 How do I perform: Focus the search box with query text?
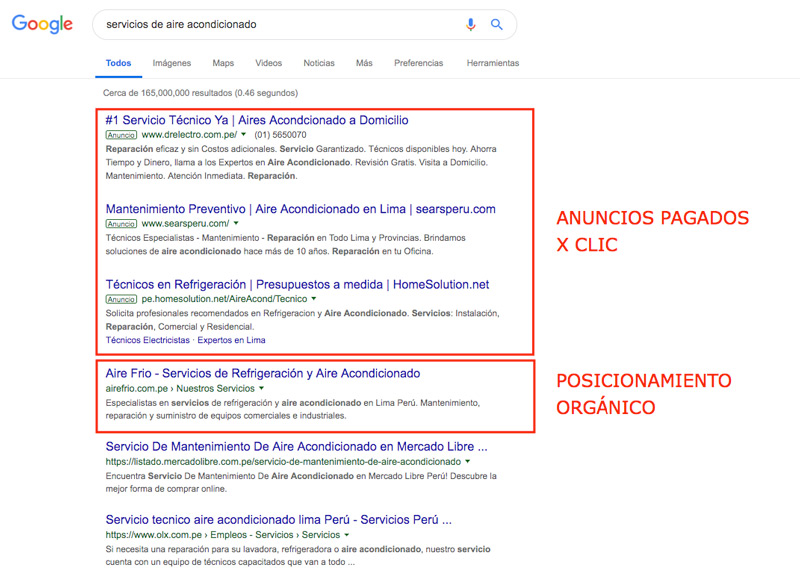point(304,24)
